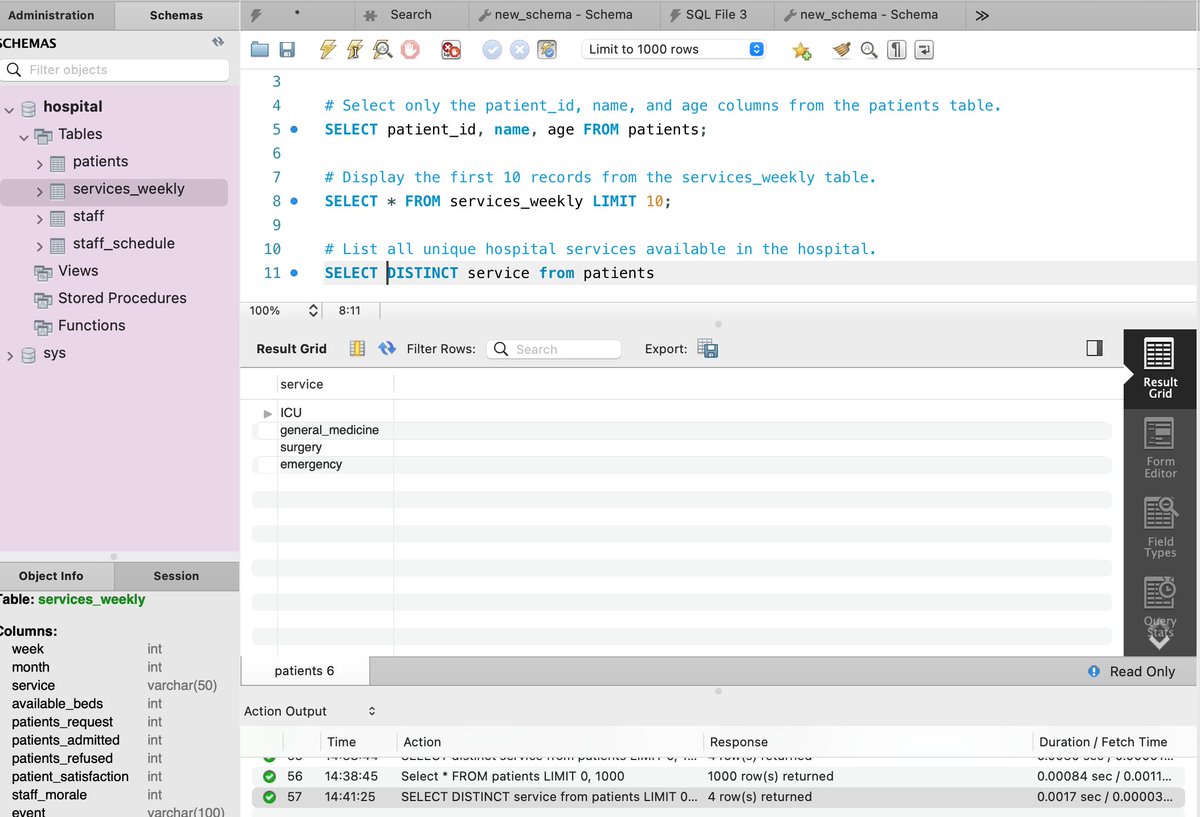Open the Session tab

pyautogui.click(x=176, y=576)
